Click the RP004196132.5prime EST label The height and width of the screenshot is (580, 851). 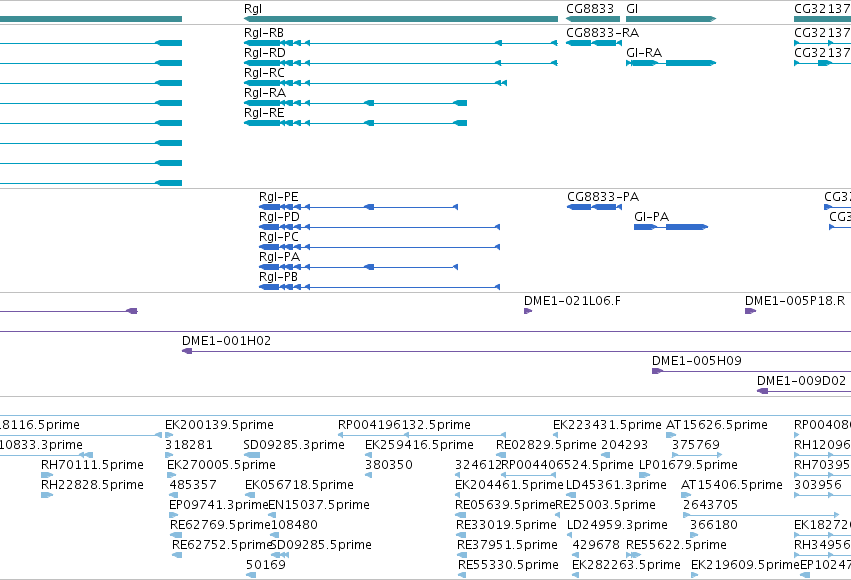pos(404,425)
